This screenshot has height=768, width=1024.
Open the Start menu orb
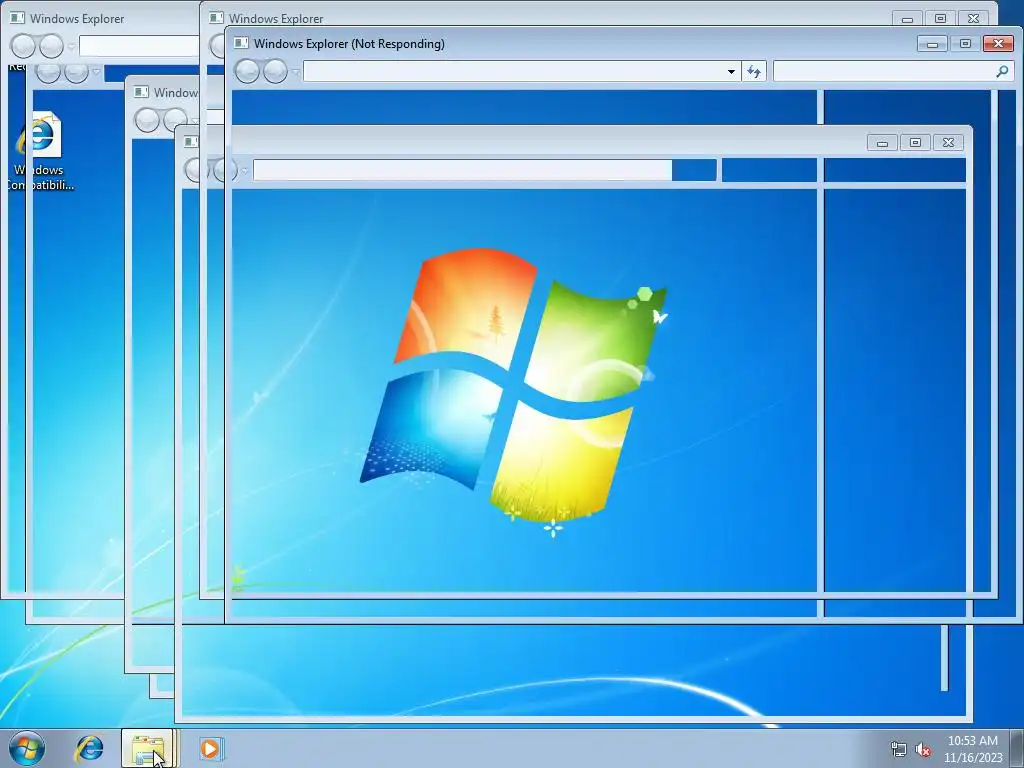click(27, 748)
